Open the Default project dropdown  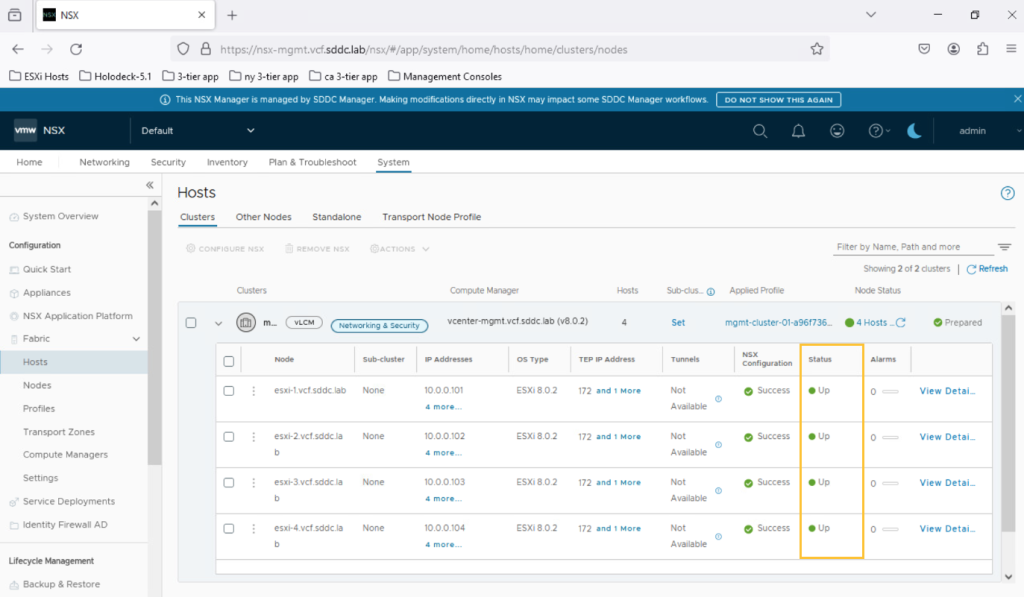tap(198, 131)
